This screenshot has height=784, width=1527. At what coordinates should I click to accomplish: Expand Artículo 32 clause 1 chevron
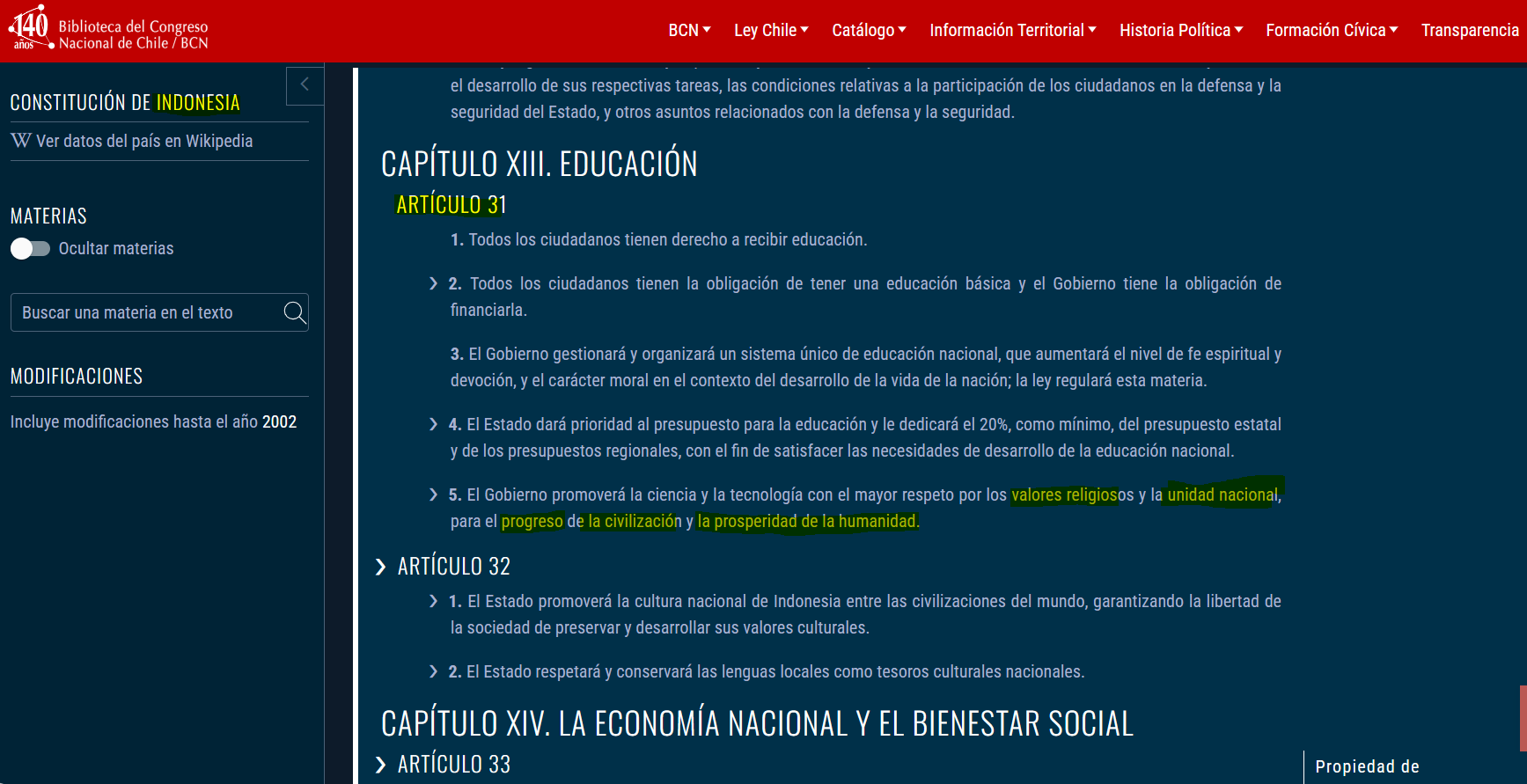point(433,601)
